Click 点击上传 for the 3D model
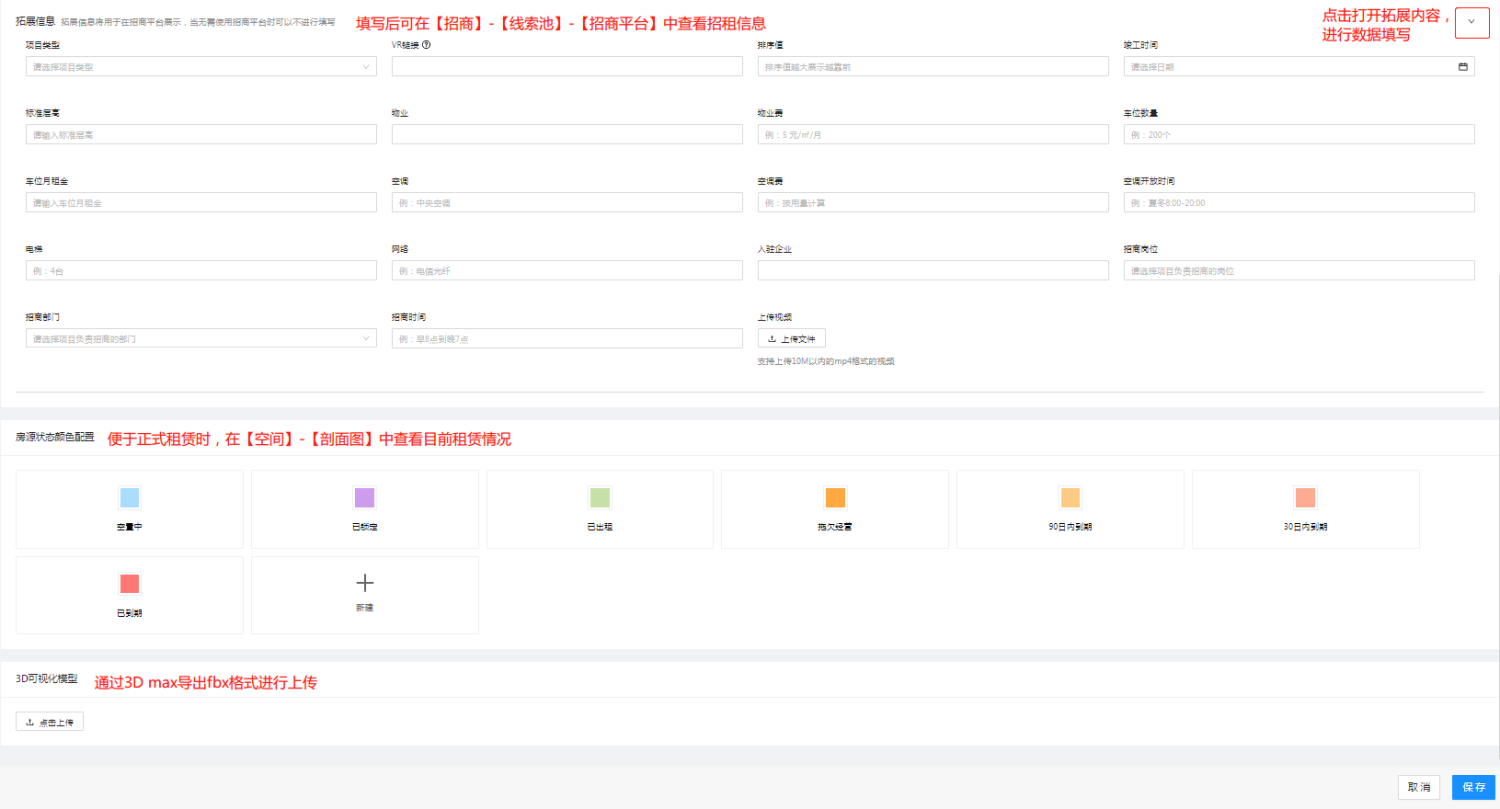Image resolution: width=1500 pixels, height=809 pixels. (50, 722)
